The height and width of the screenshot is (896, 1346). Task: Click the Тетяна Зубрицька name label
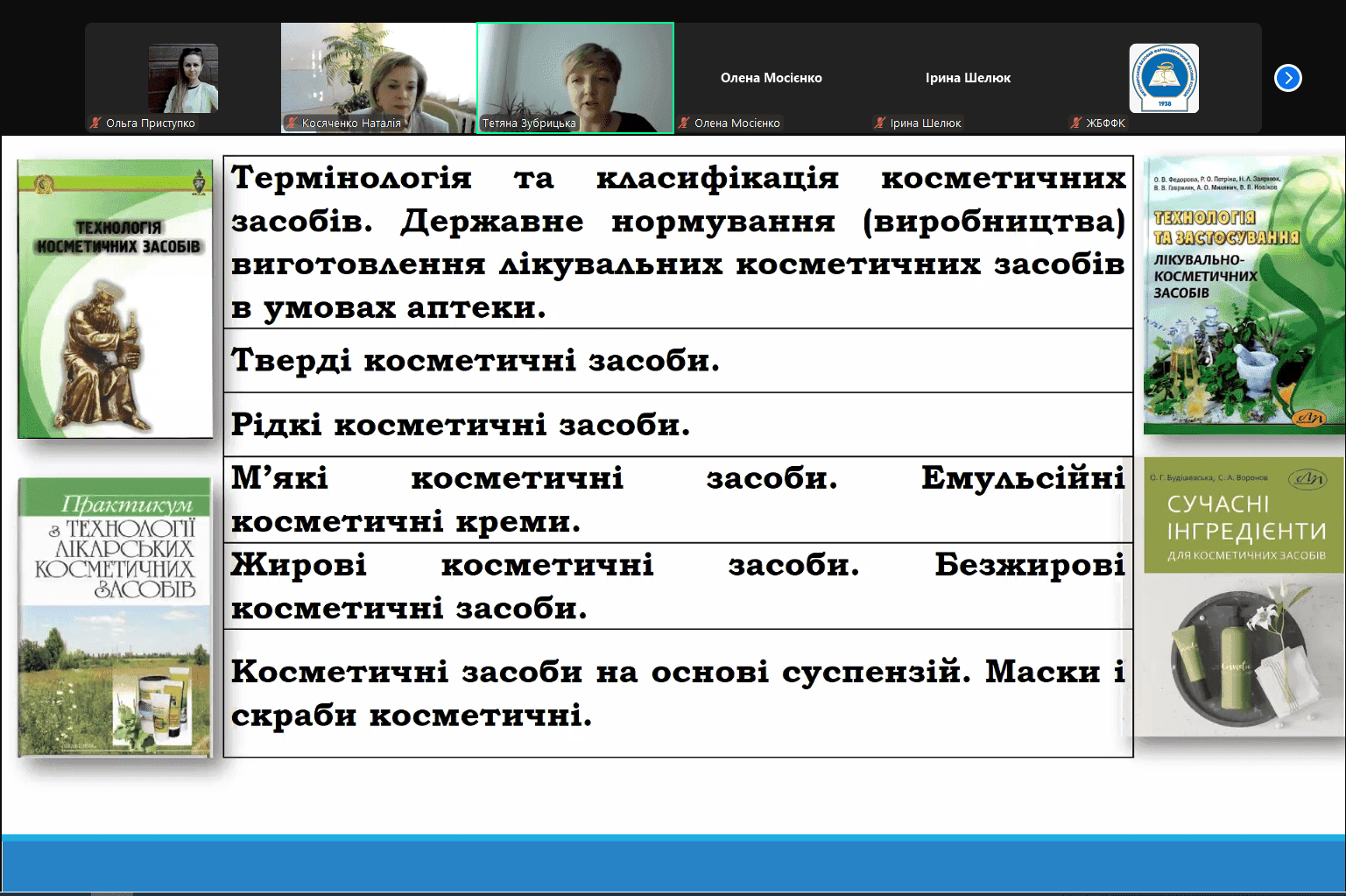pyautogui.click(x=529, y=123)
